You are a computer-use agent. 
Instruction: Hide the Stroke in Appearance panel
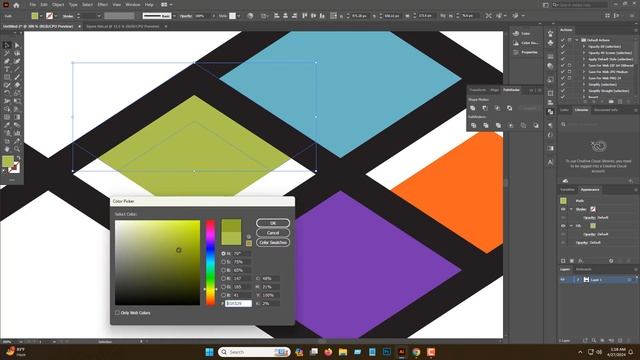[x=563, y=209]
